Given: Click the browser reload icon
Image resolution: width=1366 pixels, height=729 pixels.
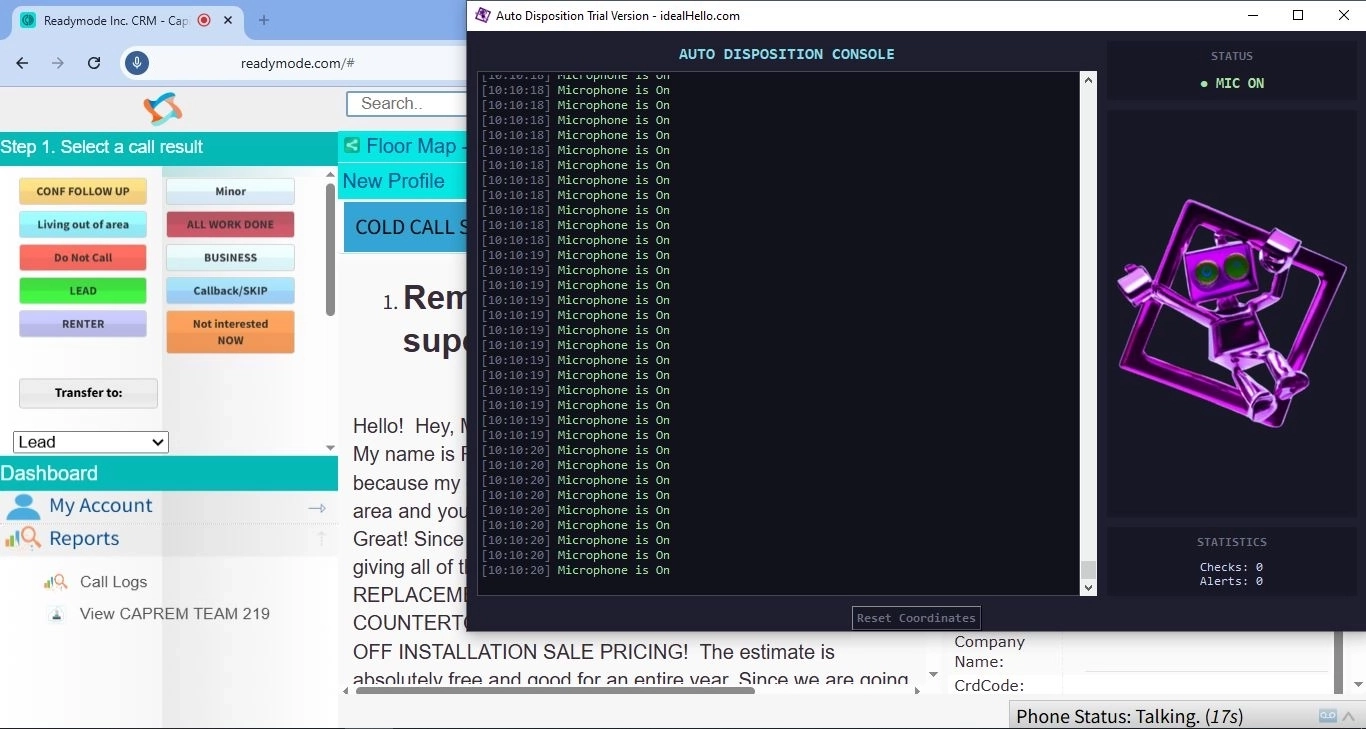Looking at the screenshot, I should pos(94,63).
